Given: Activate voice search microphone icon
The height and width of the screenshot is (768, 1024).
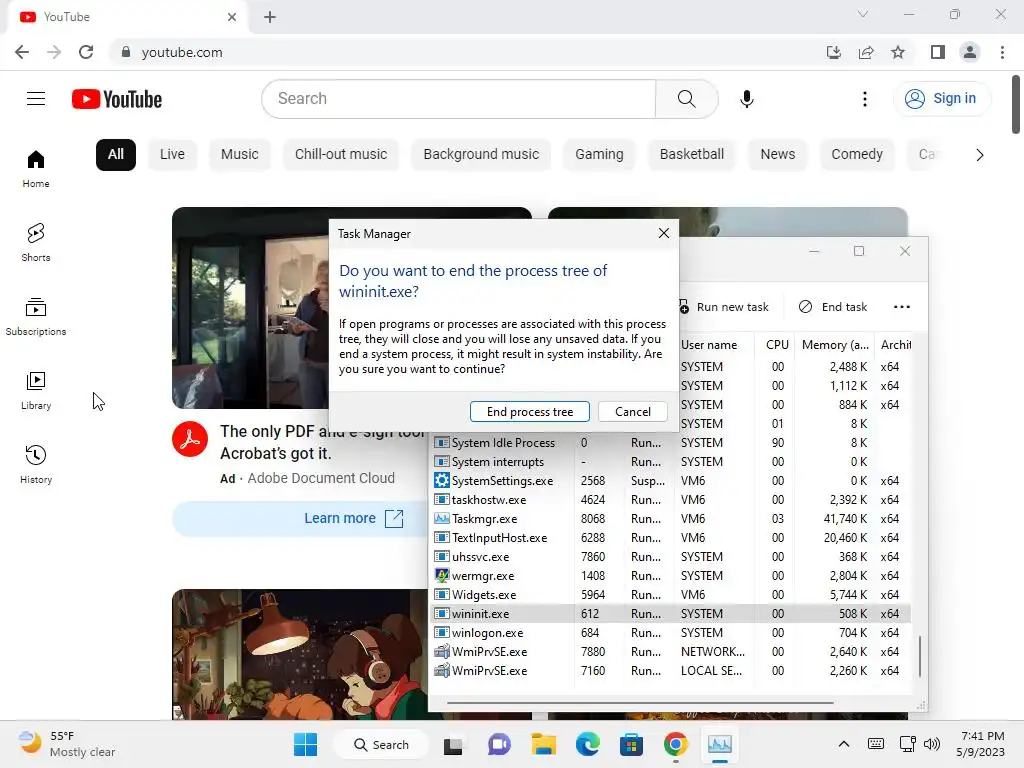Looking at the screenshot, I should tap(746, 99).
